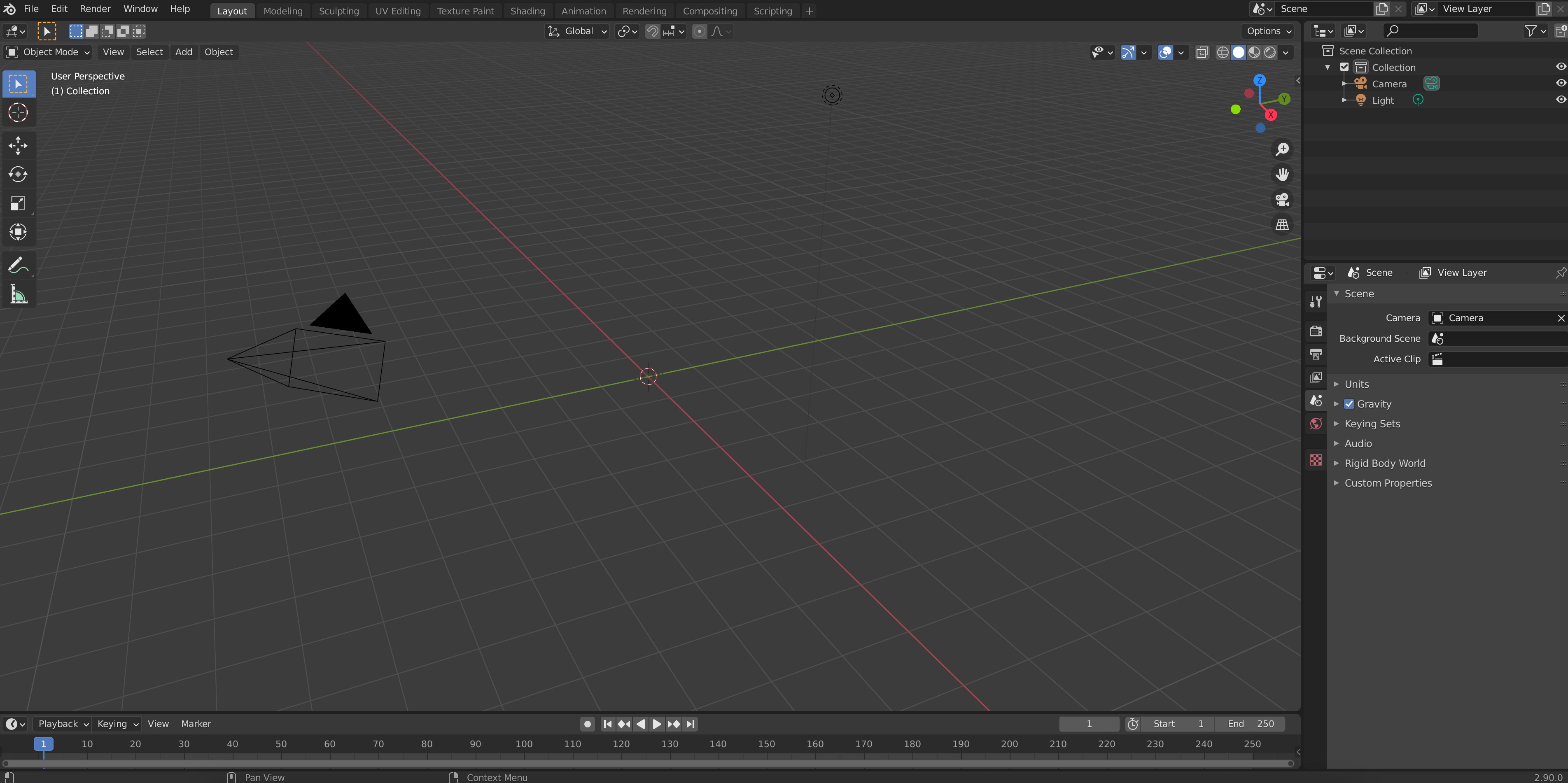Switch to wireframe viewport shading
Viewport: 1568px width, 783px height.
tap(1222, 52)
